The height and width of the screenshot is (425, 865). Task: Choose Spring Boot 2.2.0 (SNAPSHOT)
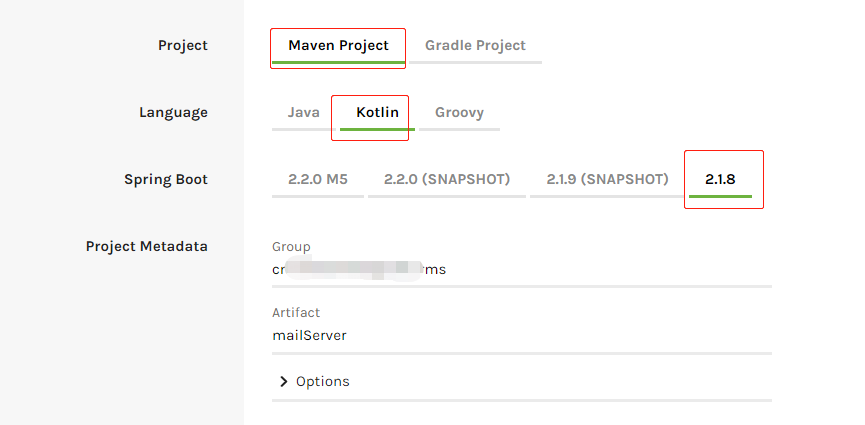click(x=447, y=180)
